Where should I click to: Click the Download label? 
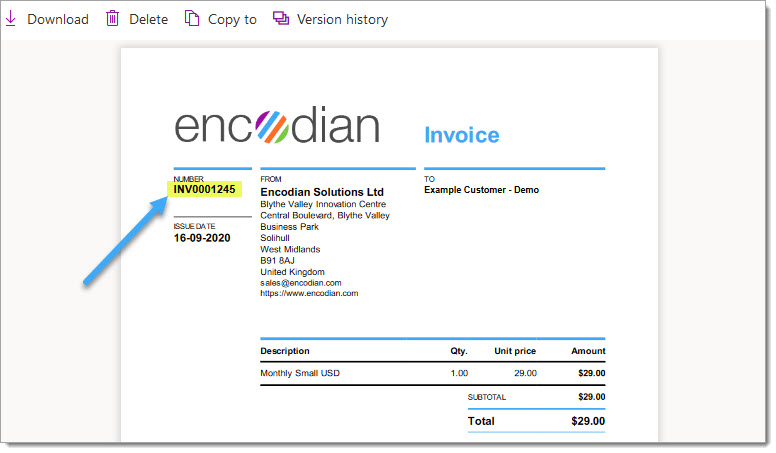click(58, 19)
